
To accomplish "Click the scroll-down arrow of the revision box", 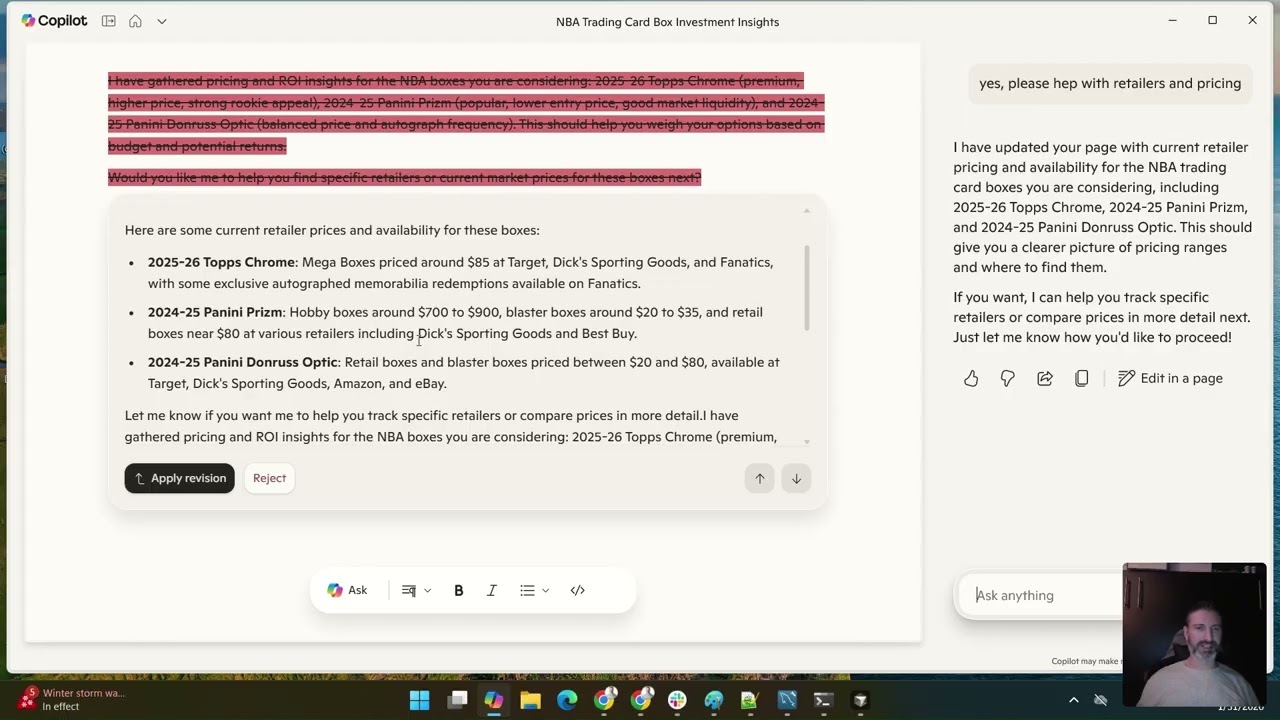I will (x=806, y=441).
